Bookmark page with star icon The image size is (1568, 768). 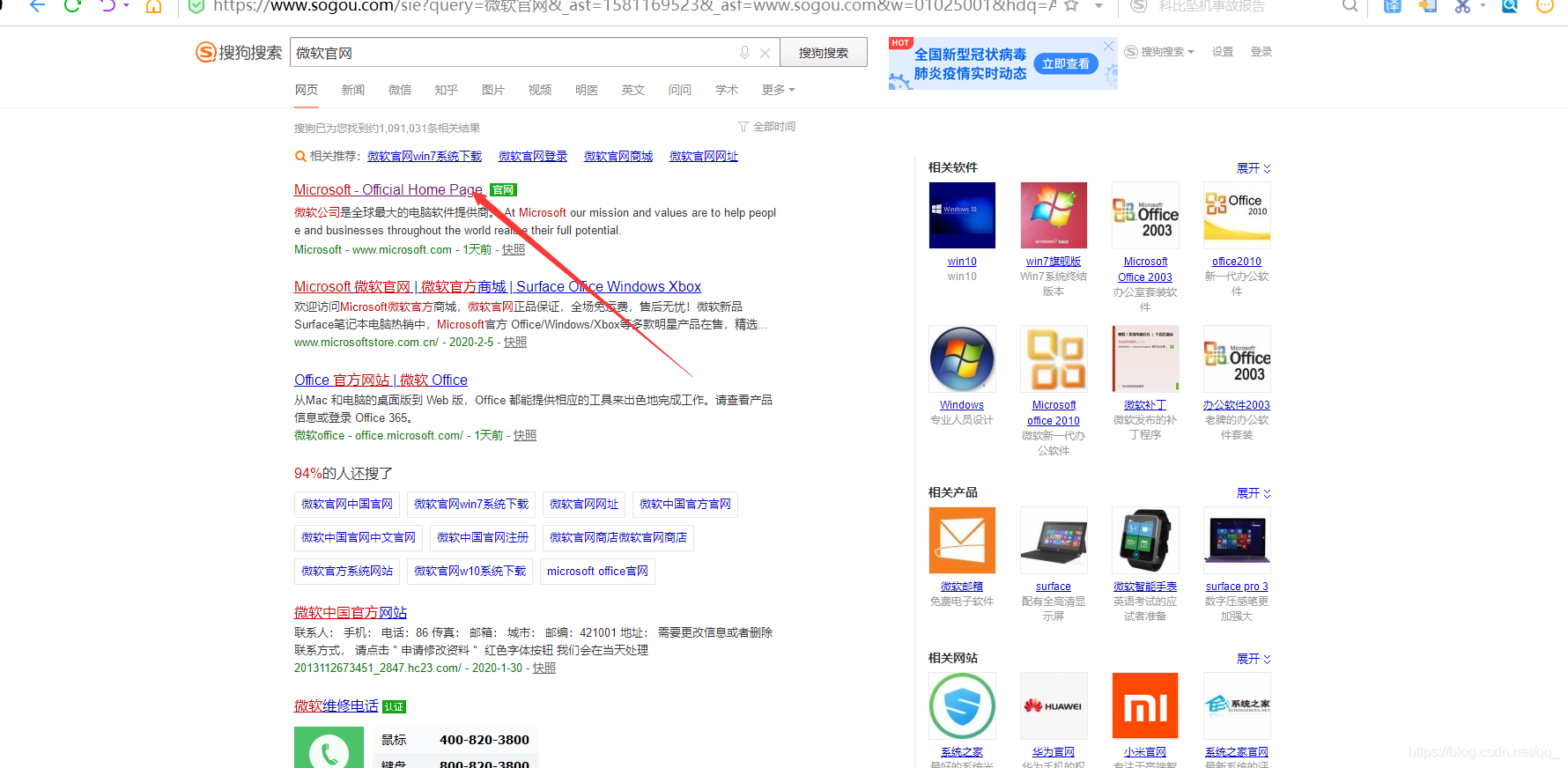click(x=1071, y=6)
